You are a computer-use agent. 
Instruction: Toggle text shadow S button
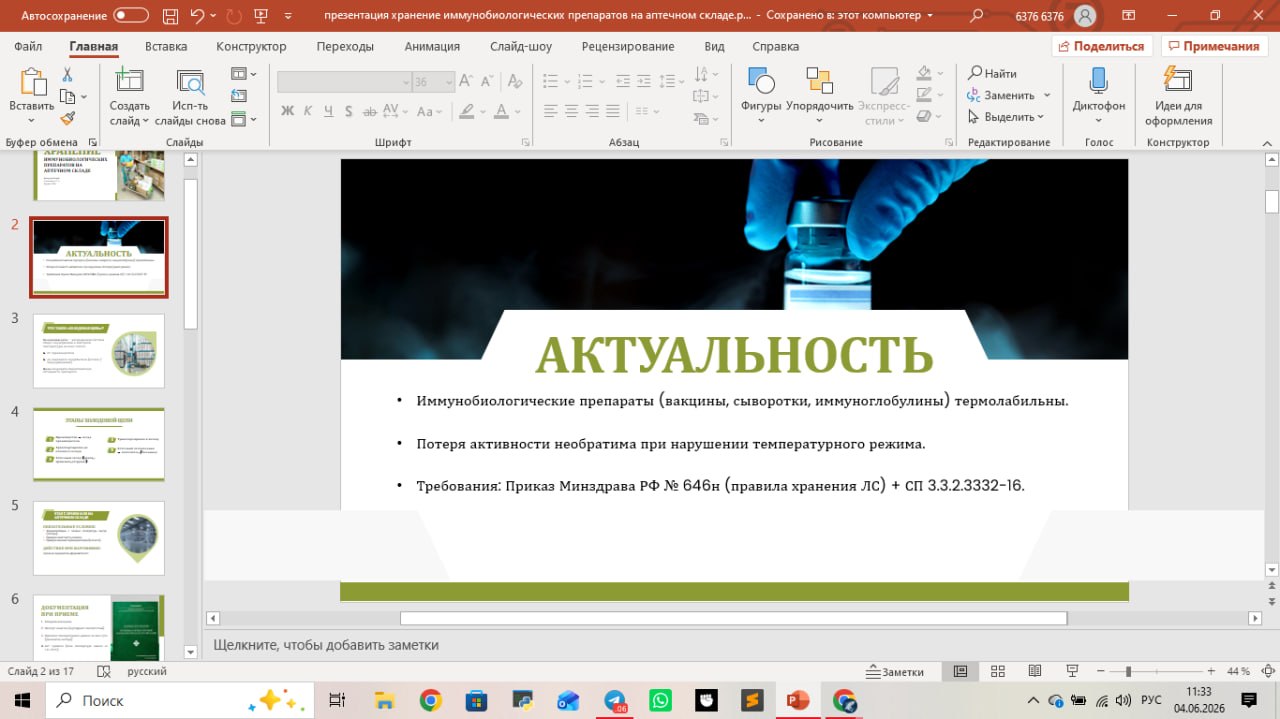[x=350, y=111]
